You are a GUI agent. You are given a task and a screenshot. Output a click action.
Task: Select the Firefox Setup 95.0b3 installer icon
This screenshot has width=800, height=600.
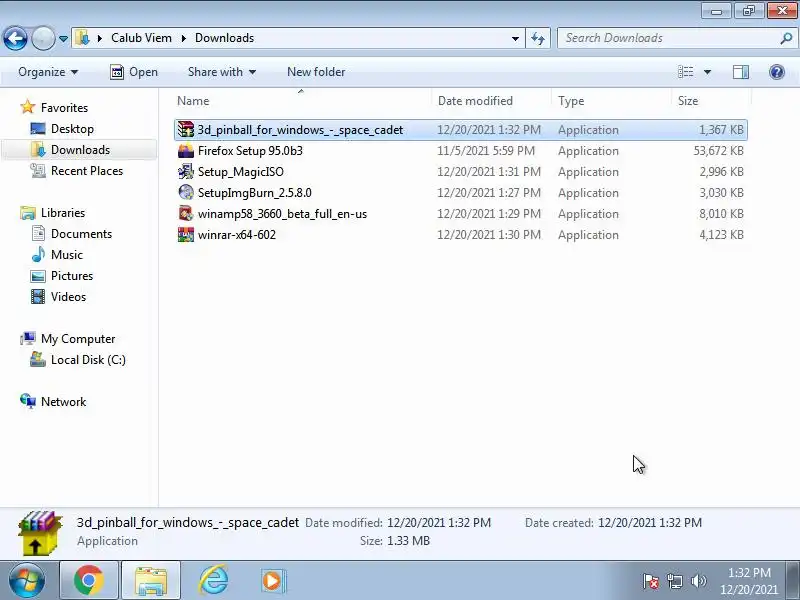186,151
